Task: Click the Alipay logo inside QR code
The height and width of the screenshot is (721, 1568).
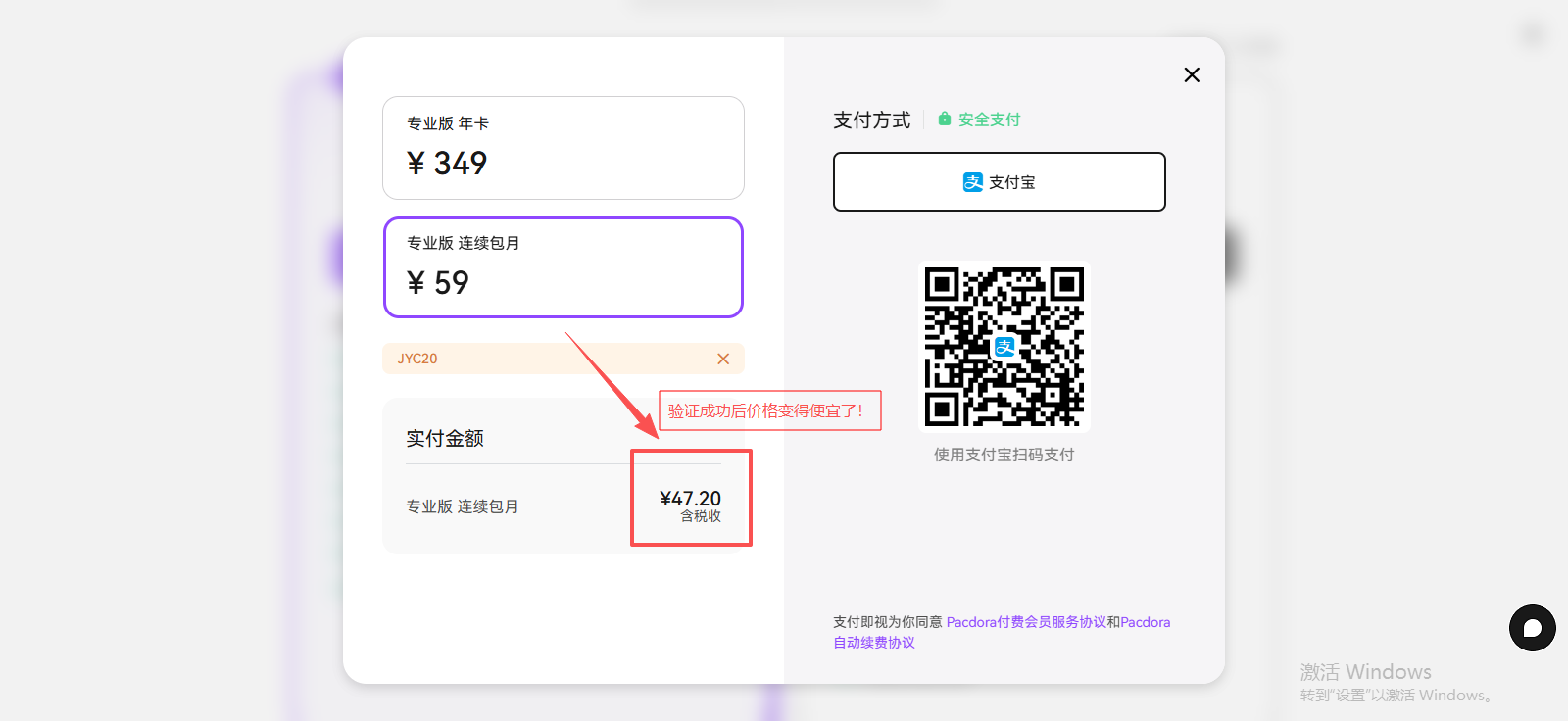Action: point(1004,347)
